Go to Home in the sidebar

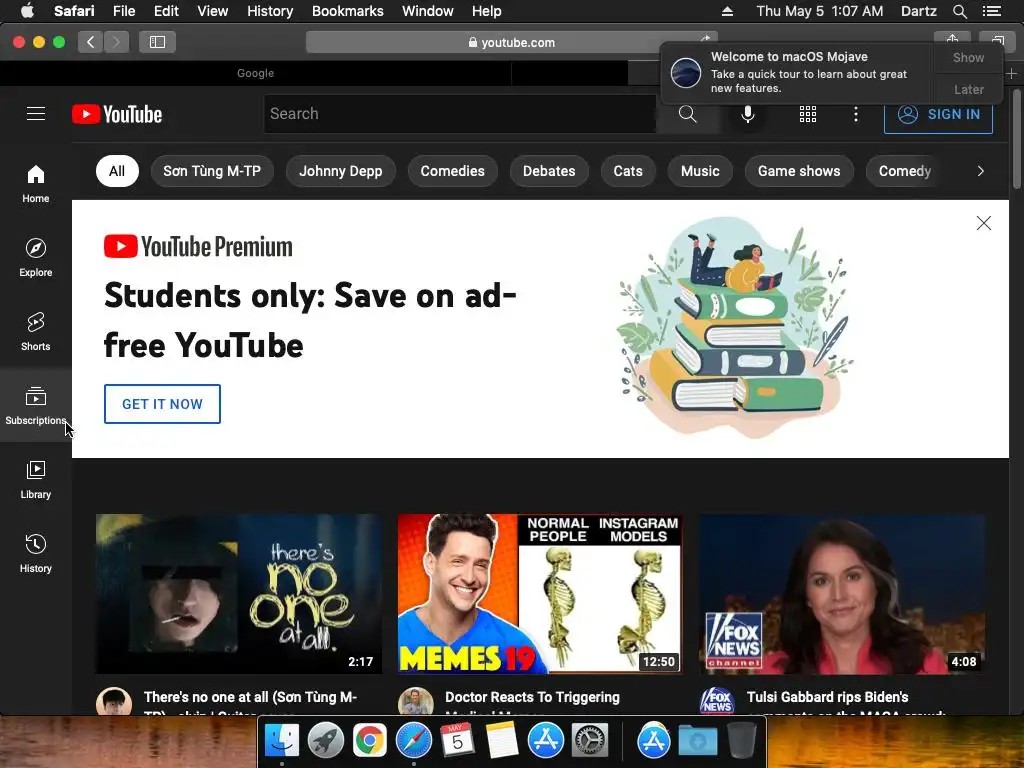(36, 184)
